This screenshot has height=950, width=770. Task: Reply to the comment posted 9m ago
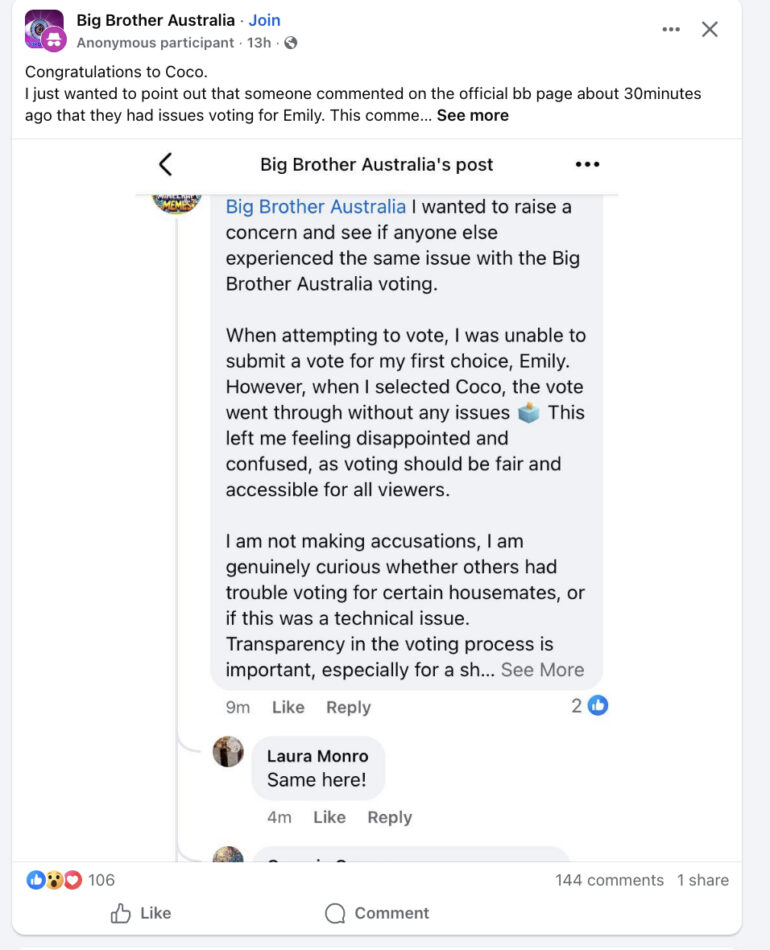click(348, 707)
